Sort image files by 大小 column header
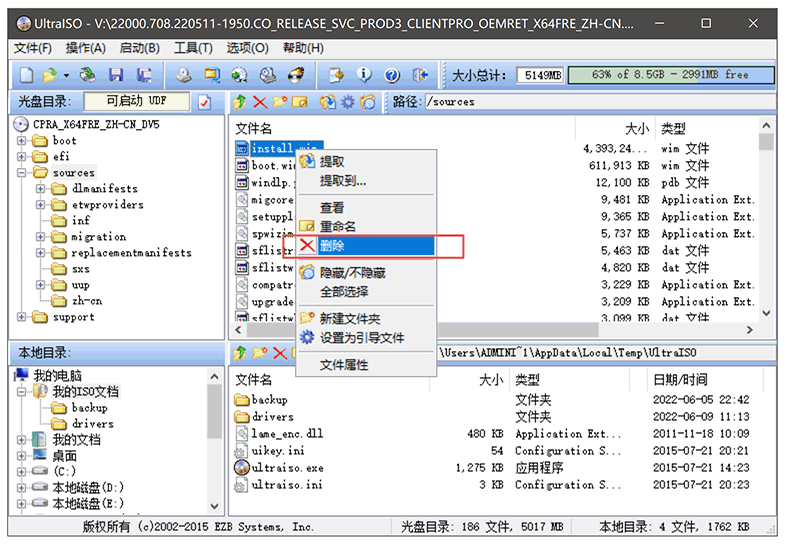 point(614,129)
